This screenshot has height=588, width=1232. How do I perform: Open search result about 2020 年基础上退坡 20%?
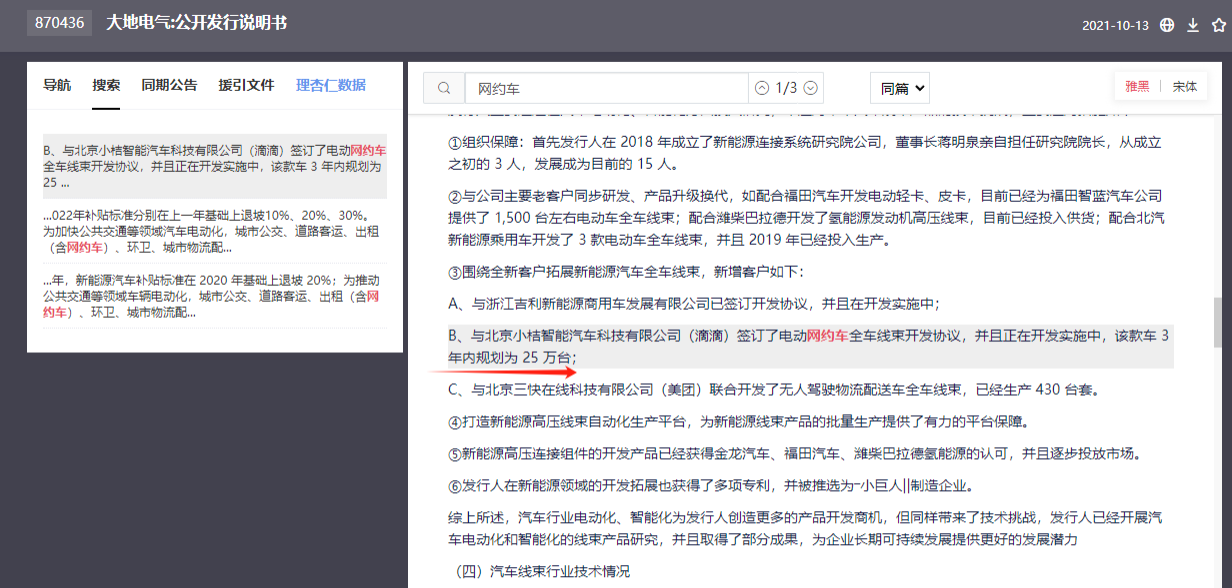215,297
